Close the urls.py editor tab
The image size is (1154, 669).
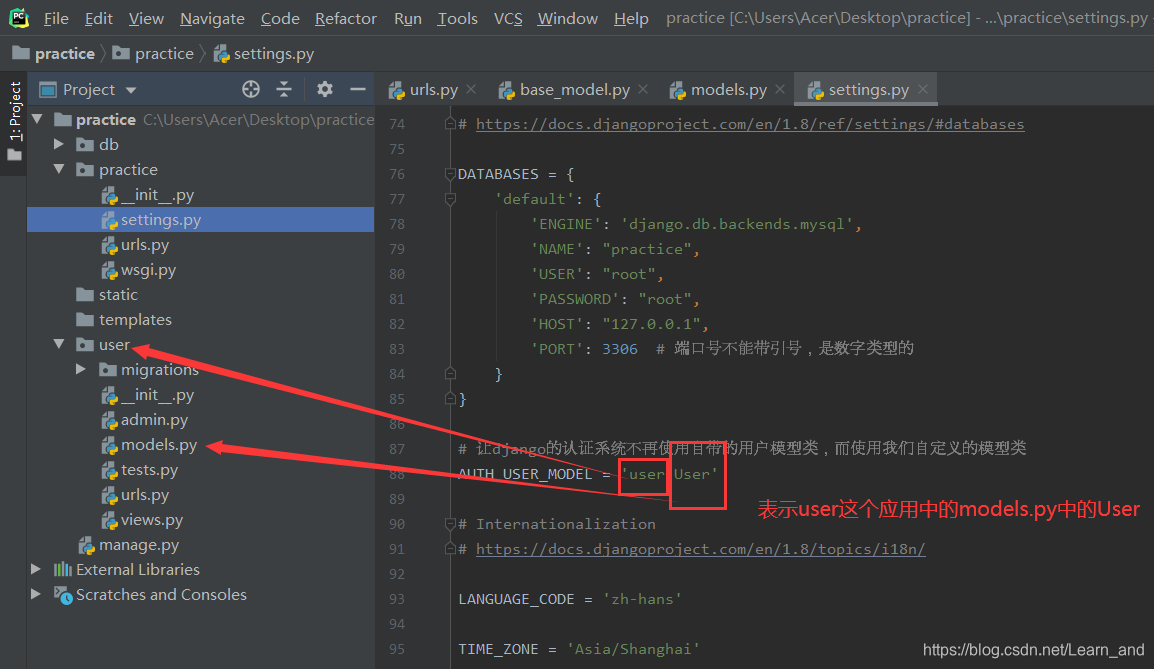[x=471, y=89]
